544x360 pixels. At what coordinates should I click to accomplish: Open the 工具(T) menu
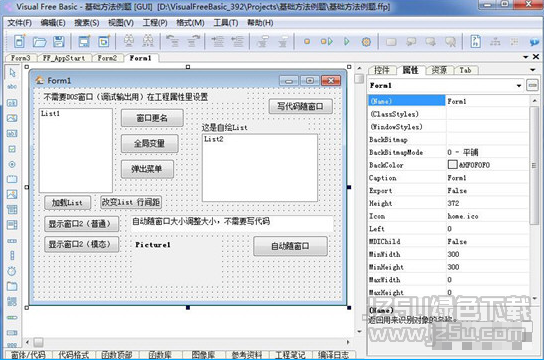[226, 23]
